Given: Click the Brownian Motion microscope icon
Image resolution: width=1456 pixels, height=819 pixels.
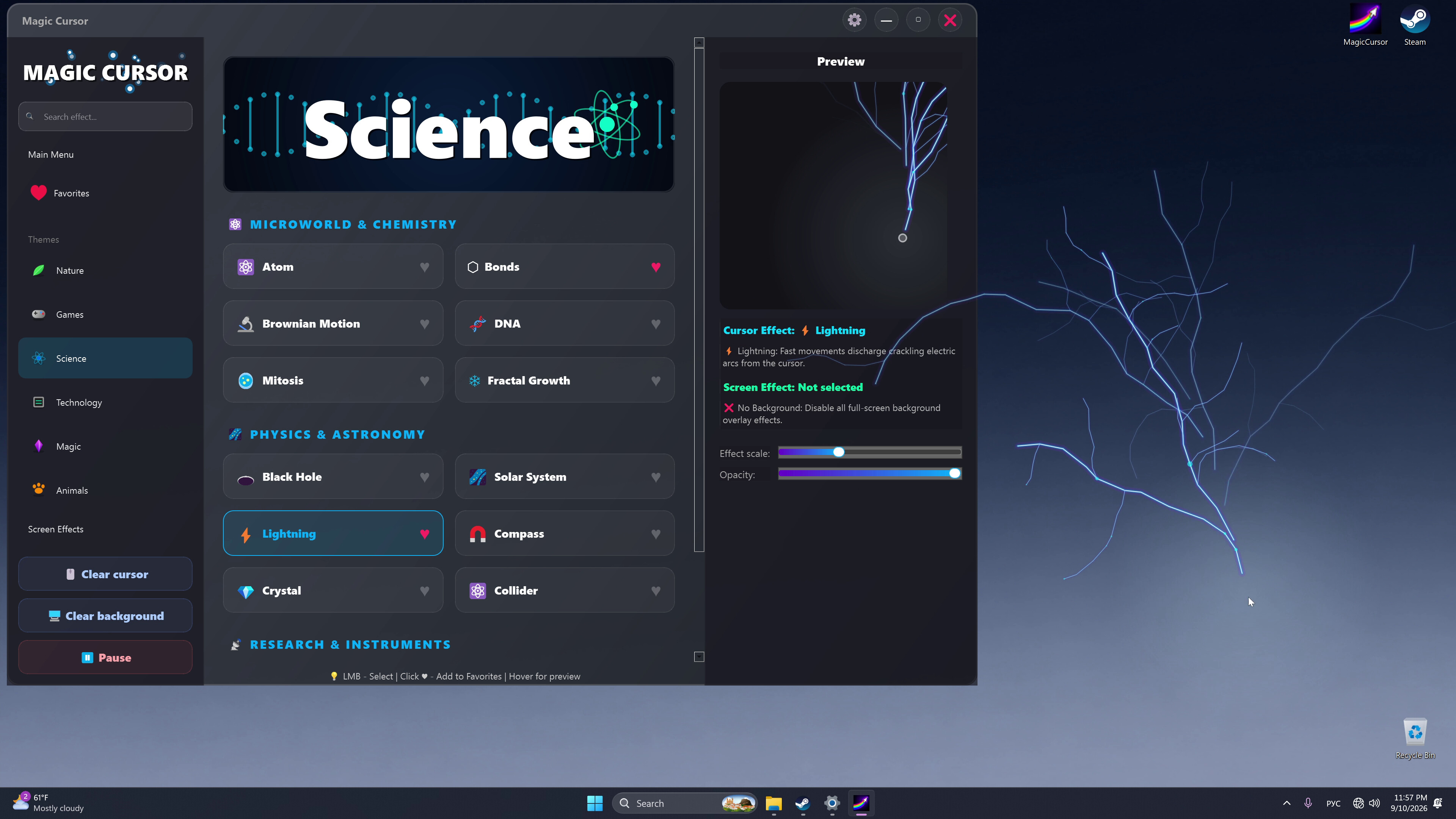Looking at the screenshot, I should [245, 324].
